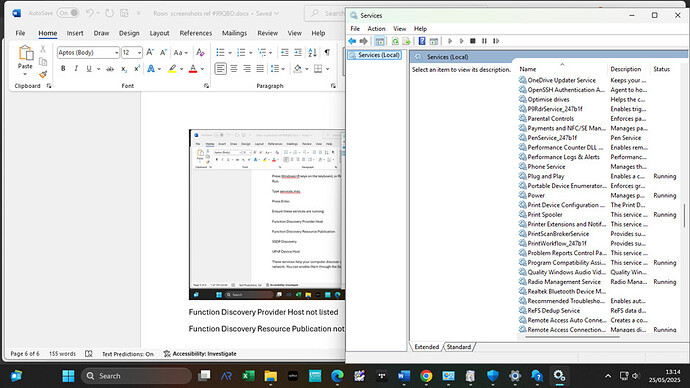Click Accessibility: Investigate in Word status bar
This screenshot has height=388, width=690.
[x=200, y=354]
